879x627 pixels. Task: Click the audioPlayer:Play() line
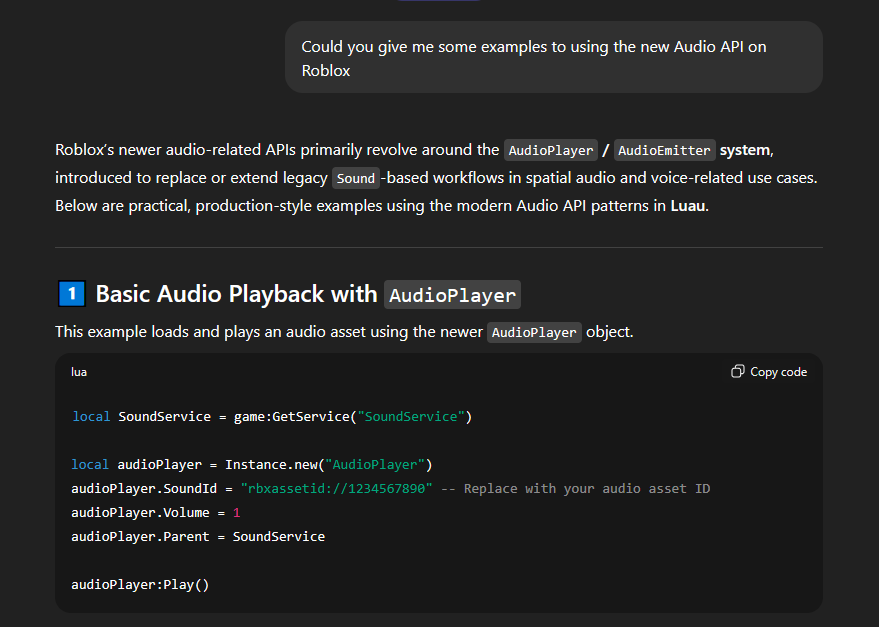(140, 584)
